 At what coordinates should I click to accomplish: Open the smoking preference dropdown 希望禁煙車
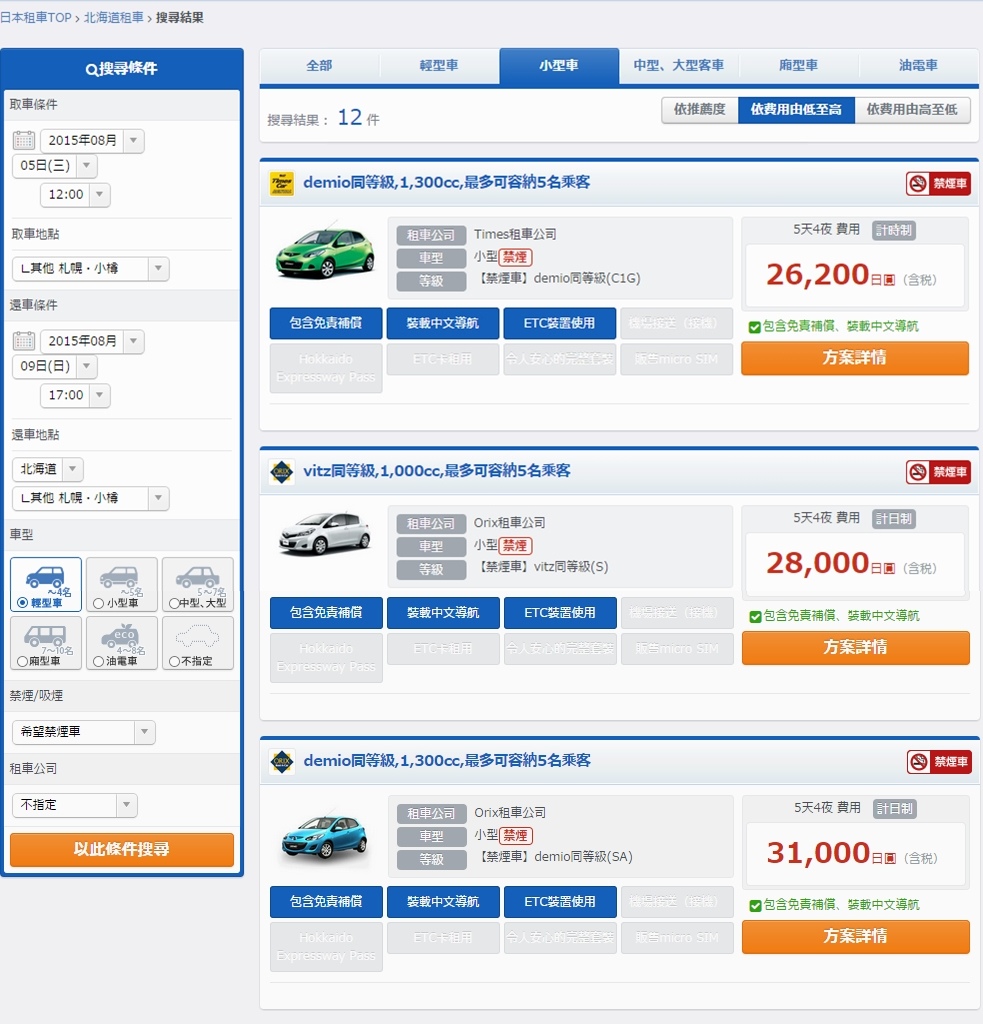84,732
